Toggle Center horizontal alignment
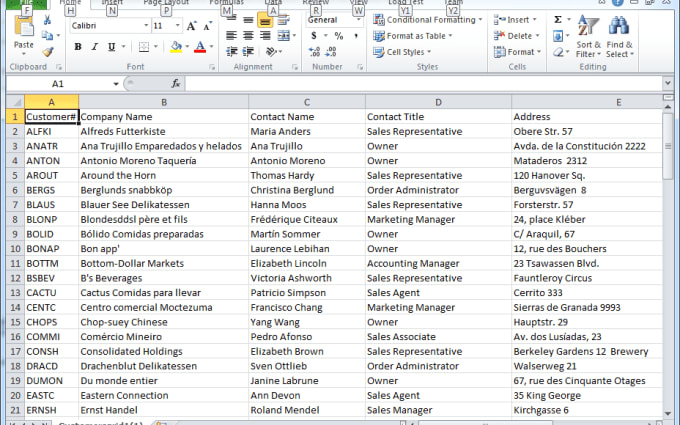The width and height of the screenshot is (680, 425). click(248, 36)
